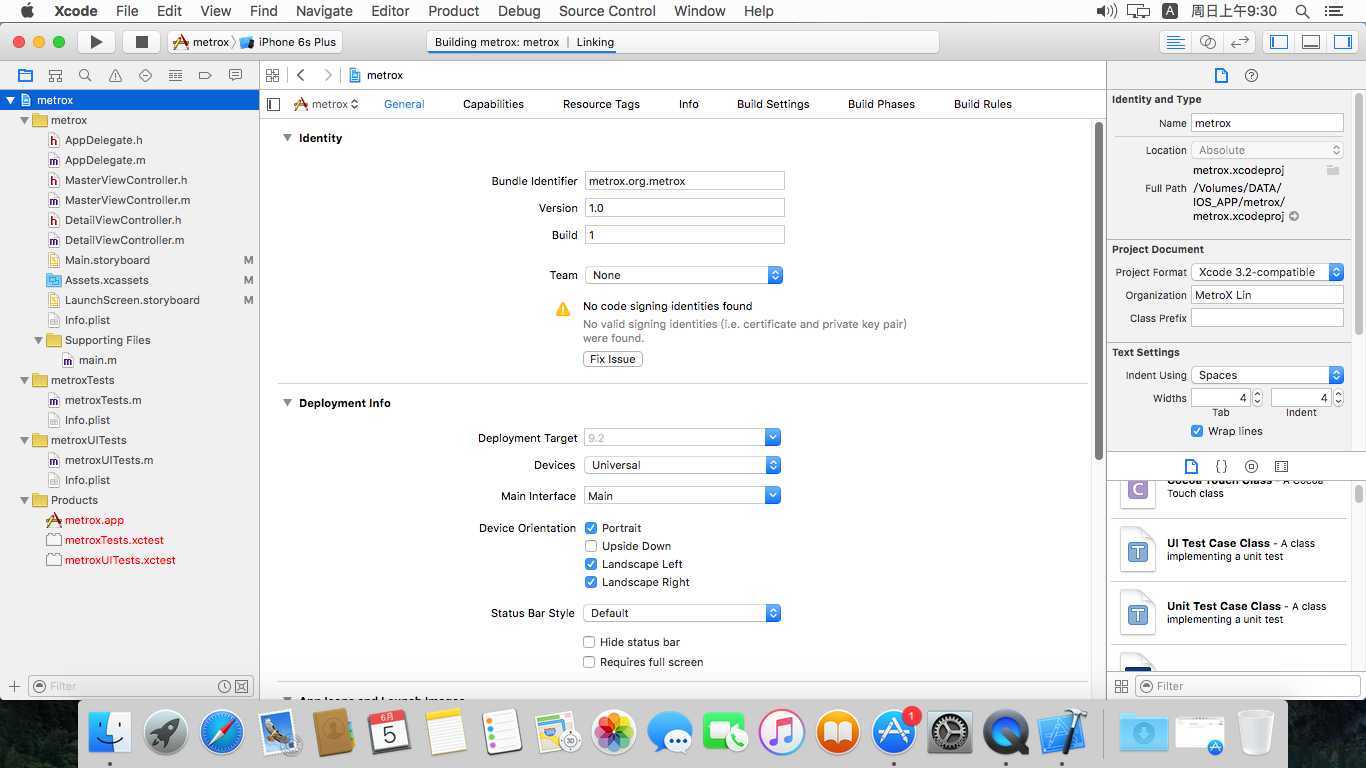The image size is (1366, 768).
Task: Show the Object library icon
Action: pyautogui.click(x=1251, y=466)
